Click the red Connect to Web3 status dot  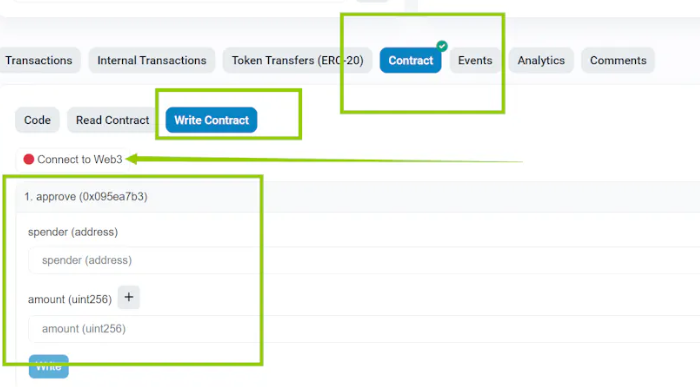click(29, 159)
